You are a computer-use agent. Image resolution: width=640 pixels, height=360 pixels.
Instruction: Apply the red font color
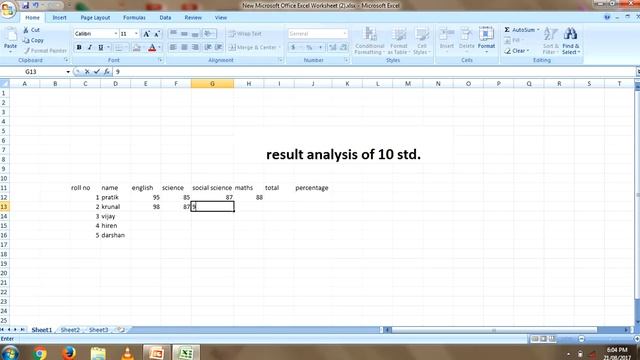[x=152, y=48]
